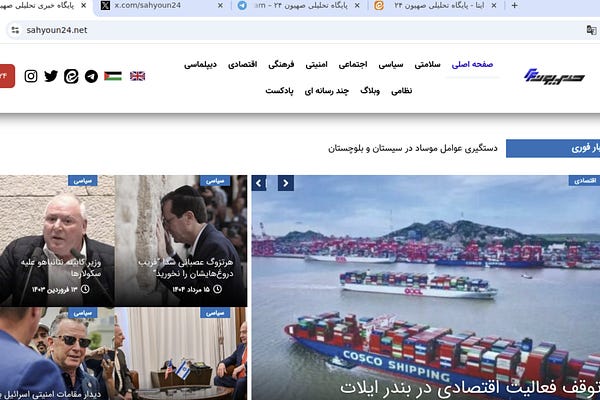Image resolution: width=600 pixels, height=400 pixels.
Task: Open the Herzog article headline
Action: pyautogui.click(x=186, y=268)
